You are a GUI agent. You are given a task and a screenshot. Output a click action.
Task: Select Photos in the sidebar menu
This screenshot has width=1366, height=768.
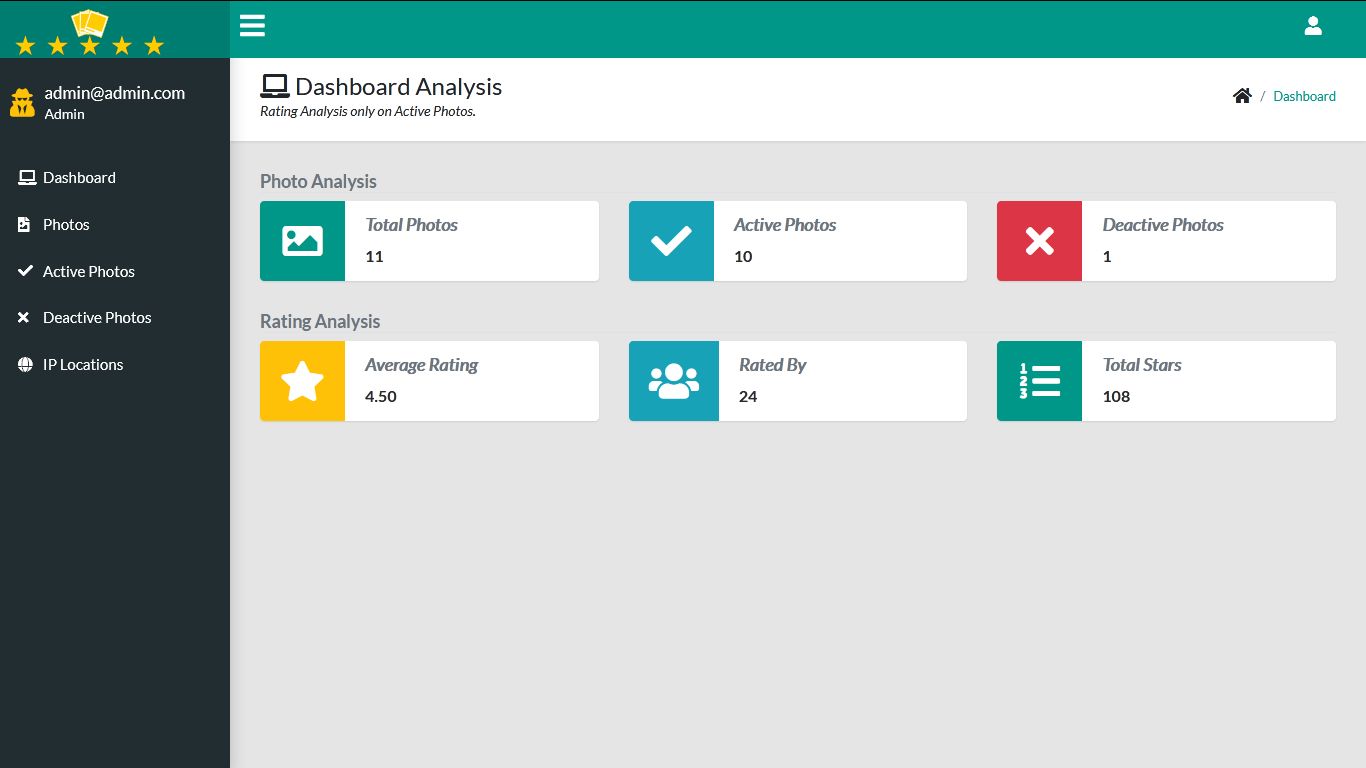point(67,224)
